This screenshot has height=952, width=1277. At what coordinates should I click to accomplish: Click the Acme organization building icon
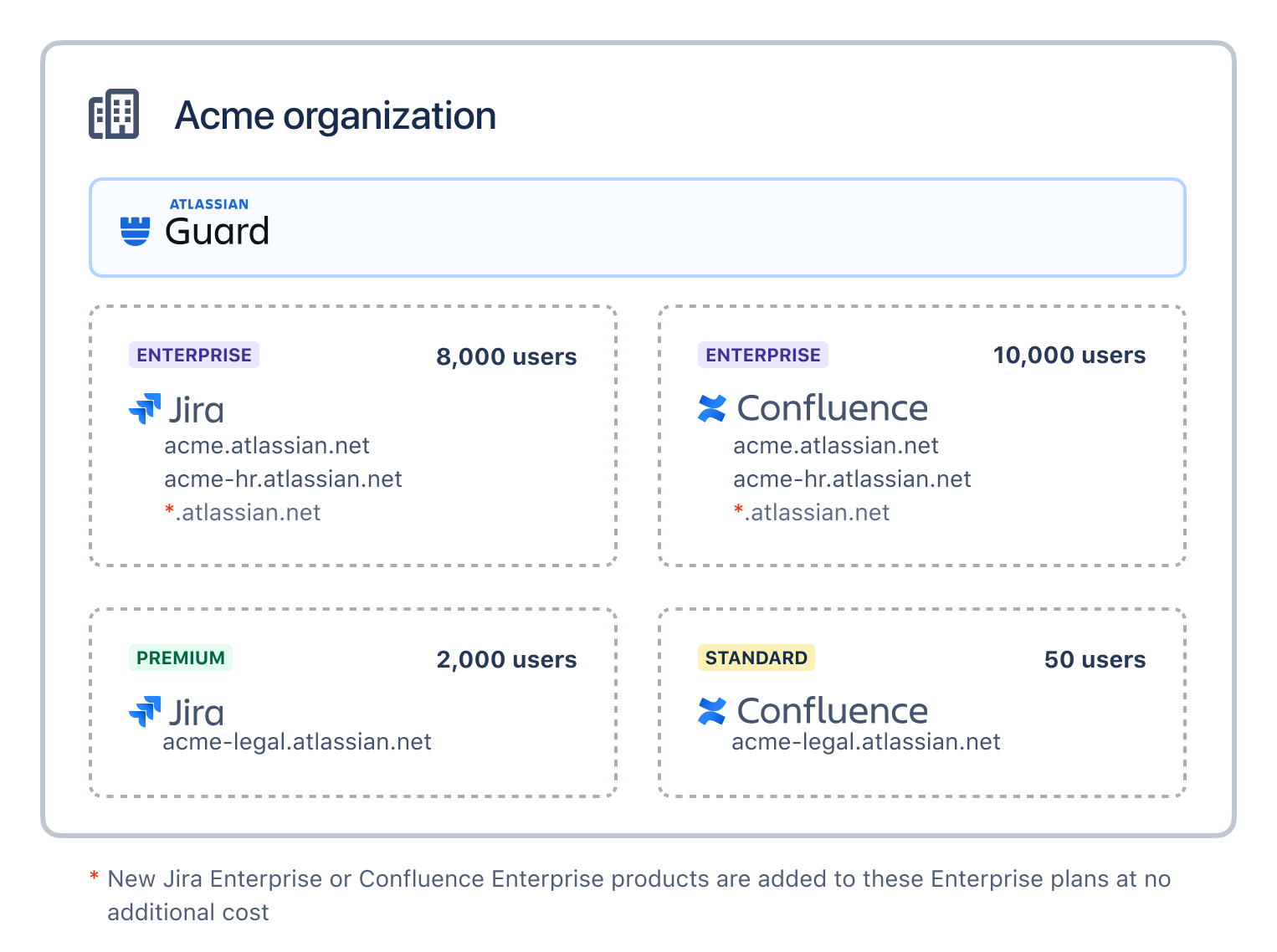(114, 114)
